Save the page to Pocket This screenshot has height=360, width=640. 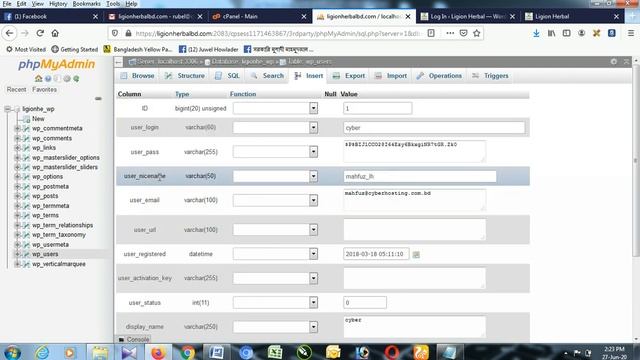[x=463, y=33]
